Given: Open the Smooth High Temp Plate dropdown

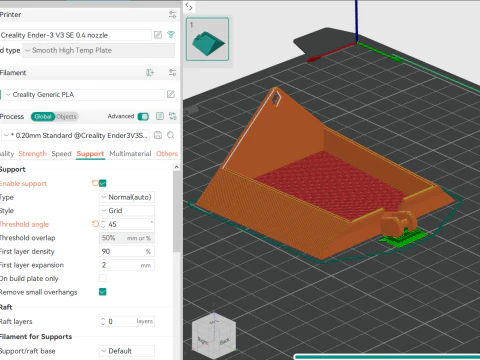Looking at the screenshot, I should pos(99,50).
